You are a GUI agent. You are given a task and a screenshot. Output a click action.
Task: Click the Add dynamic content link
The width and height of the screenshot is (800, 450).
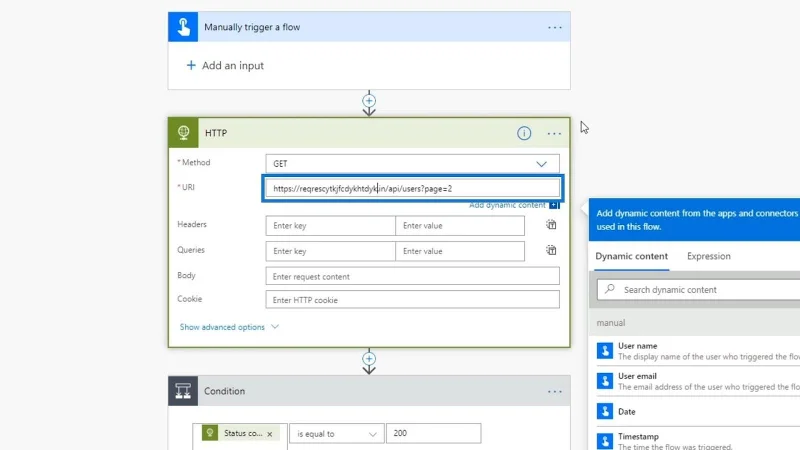click(x=507, y=205)
